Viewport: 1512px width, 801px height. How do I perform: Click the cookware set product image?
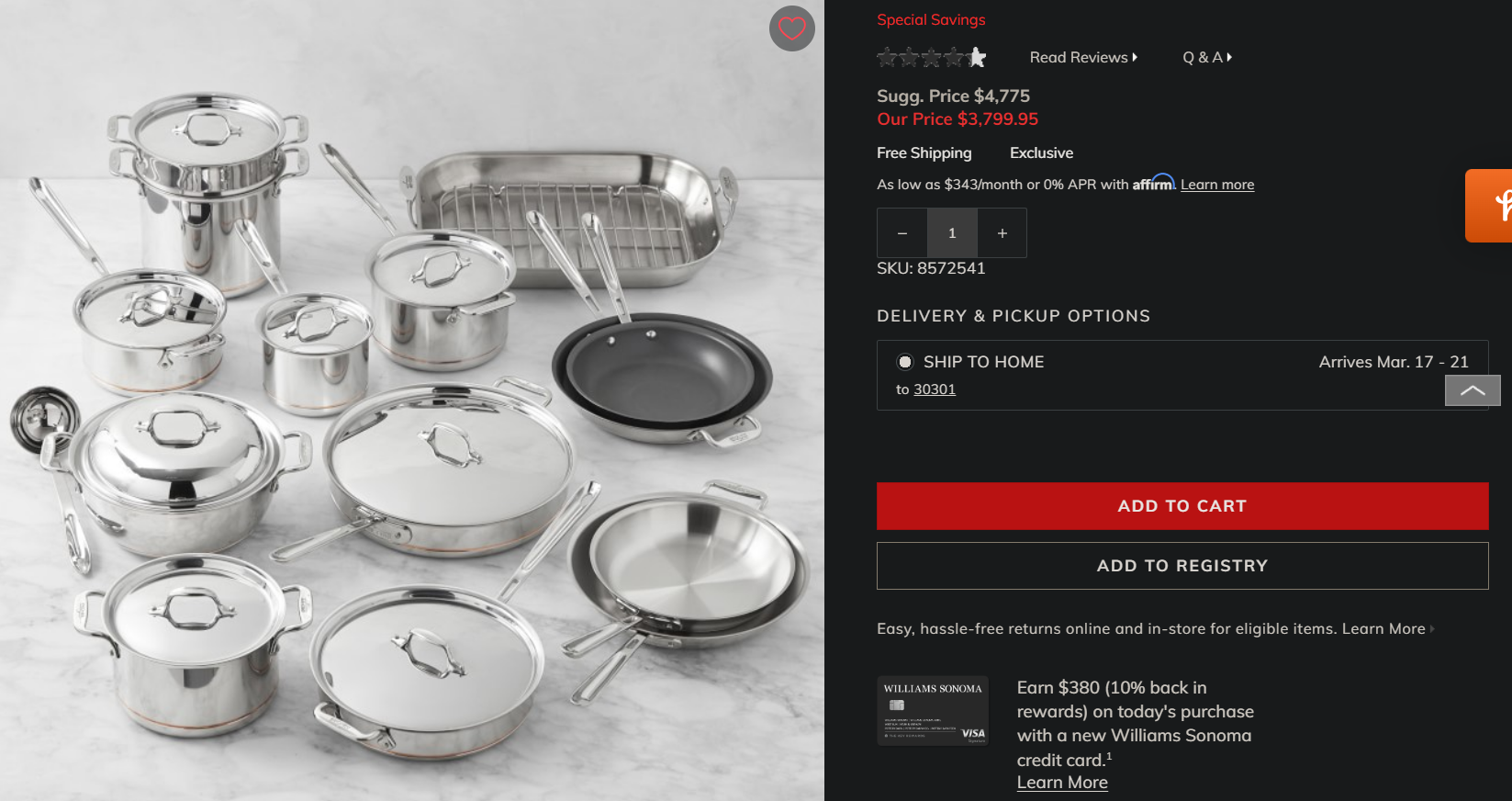coord(412,400)
